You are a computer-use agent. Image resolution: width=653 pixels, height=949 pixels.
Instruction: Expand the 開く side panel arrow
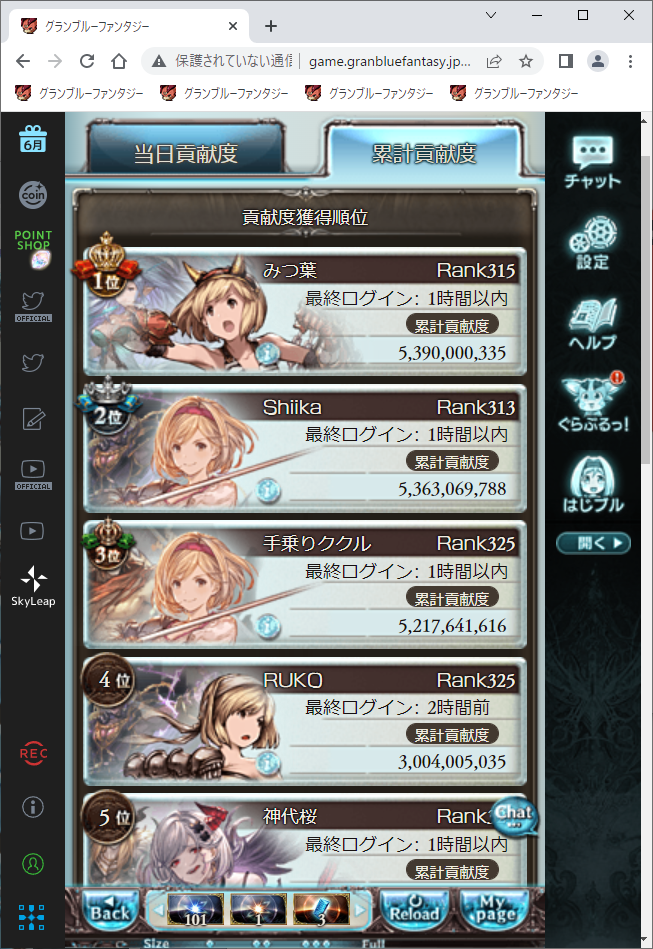[593, 543]
